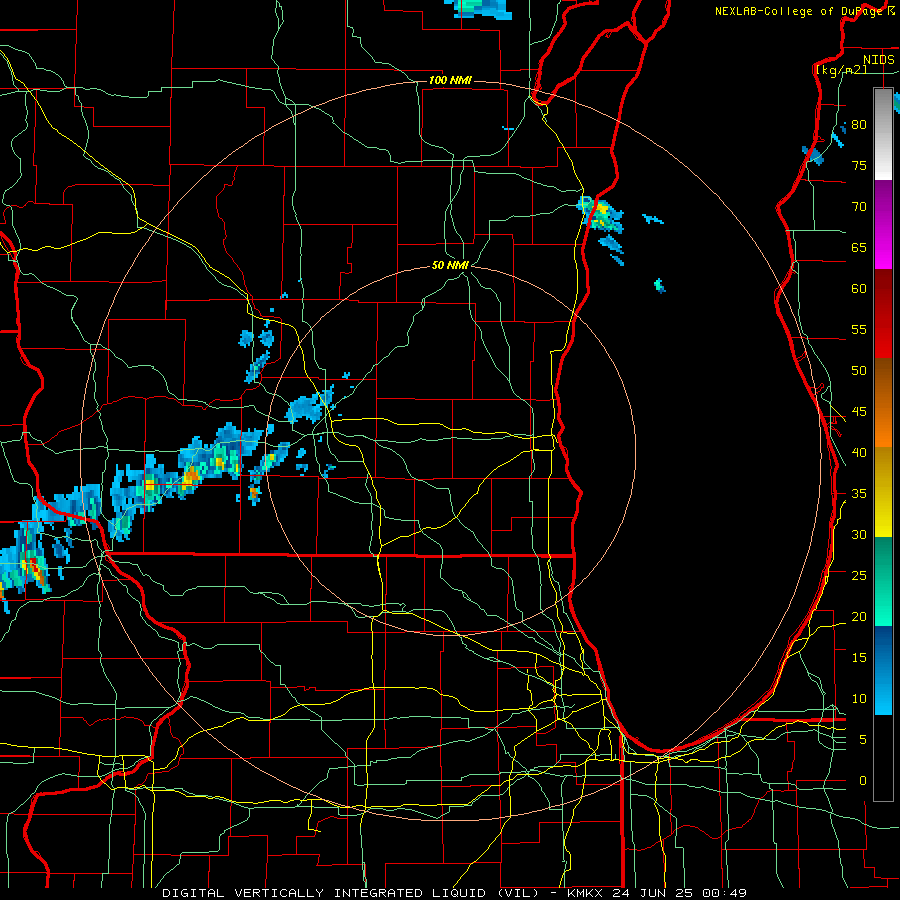Select the purple segment of the color bar
The width and height of the screenshot is (900, 900).
point(883,201)
